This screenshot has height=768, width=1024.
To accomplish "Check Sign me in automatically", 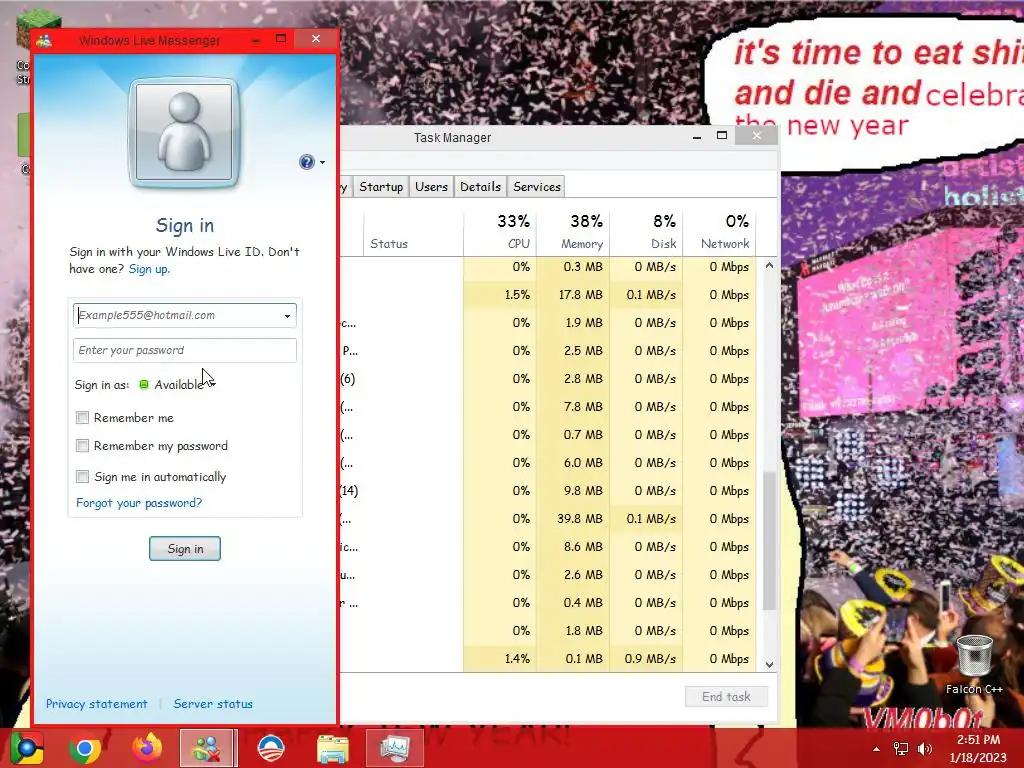I will pyautogui.click(x=82, y=476).
